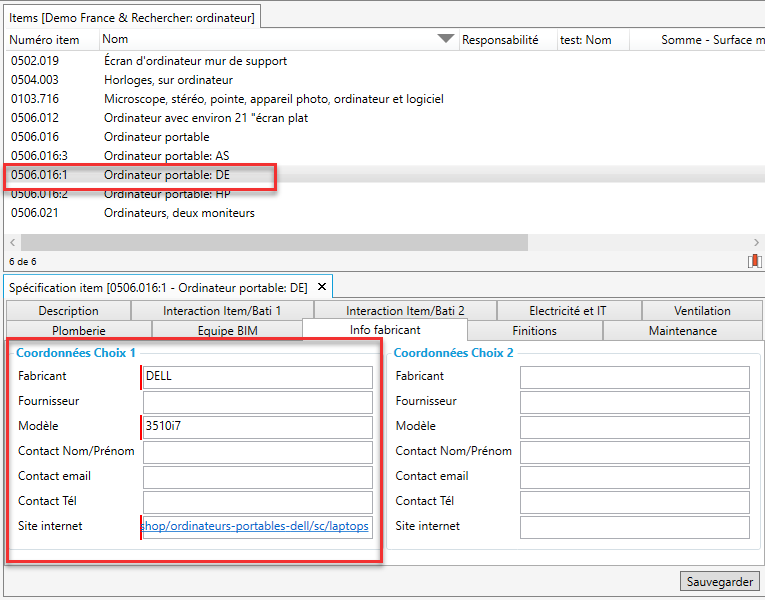Click the right arrow of horizontal scrollbar
The image size is (765, 600).
point(756,243)
